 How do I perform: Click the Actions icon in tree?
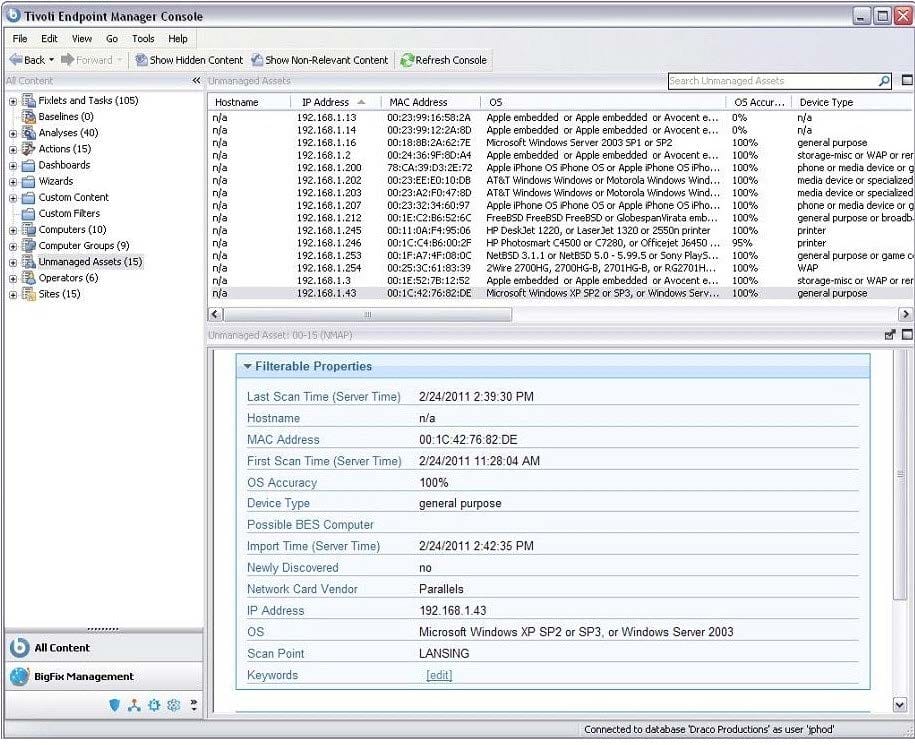(x=29, y=149)
